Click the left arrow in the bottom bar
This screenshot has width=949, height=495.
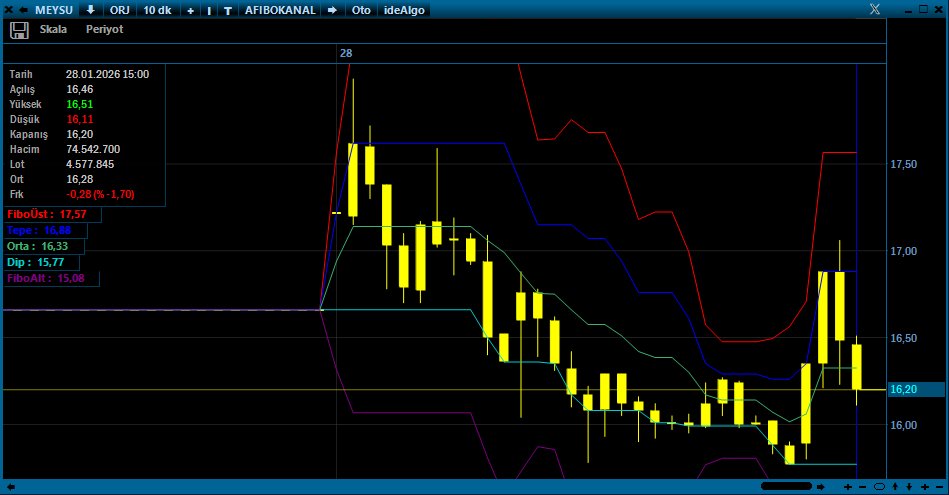click(x=10, y=487)
